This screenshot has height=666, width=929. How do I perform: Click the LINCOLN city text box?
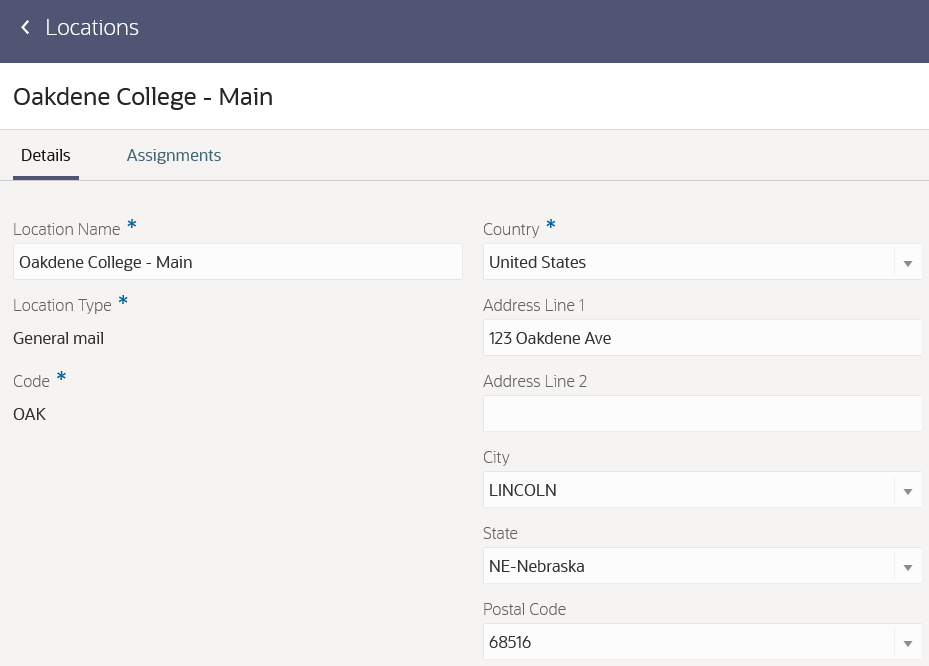coord(688,490)
